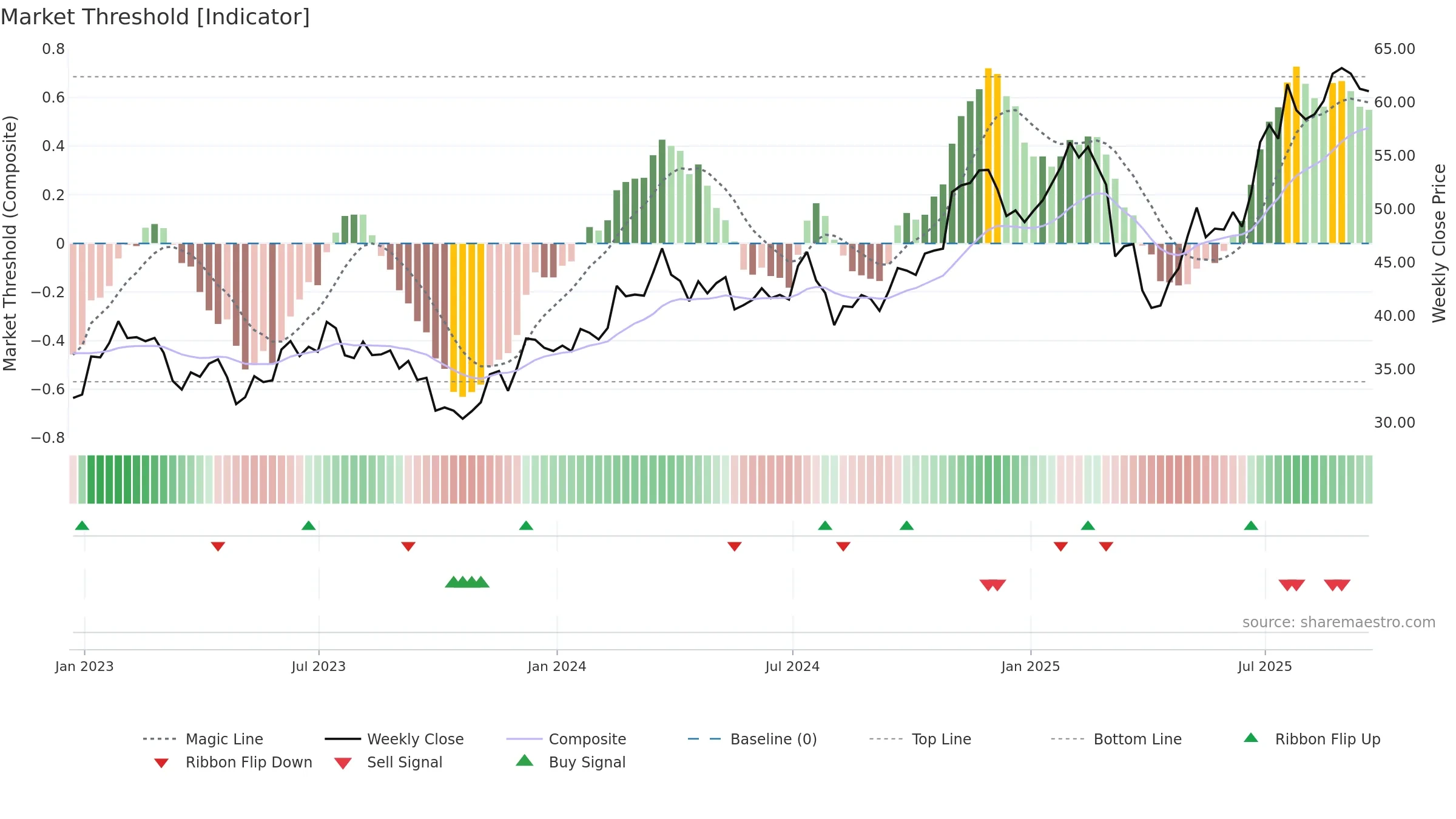The width and height of the screenshot is (1456, 819).
Task: Click the 0.8 left axis tick label
Action: coord(53,49)
